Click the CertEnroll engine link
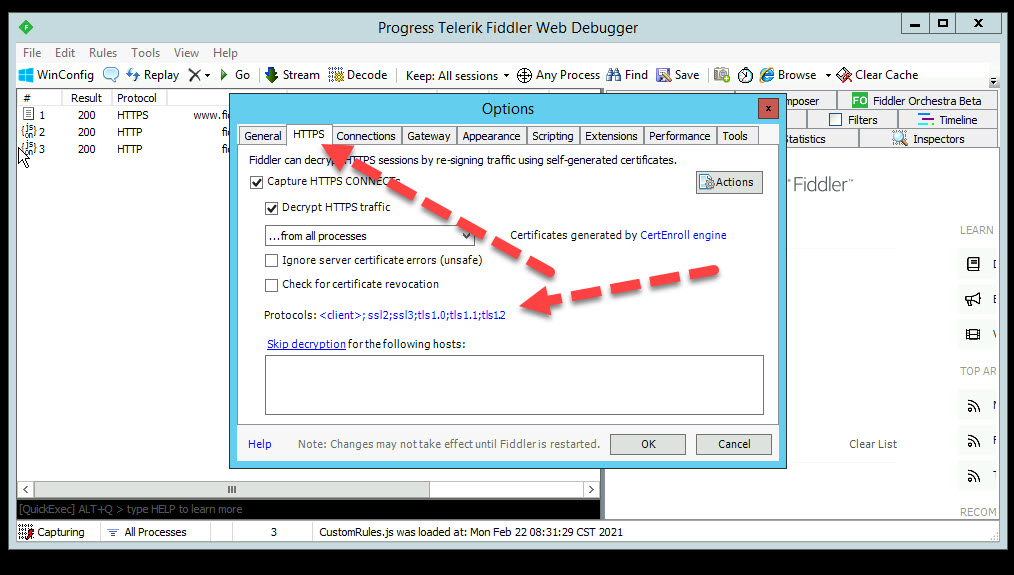1014x575 pixels. [x=683, y=236]
